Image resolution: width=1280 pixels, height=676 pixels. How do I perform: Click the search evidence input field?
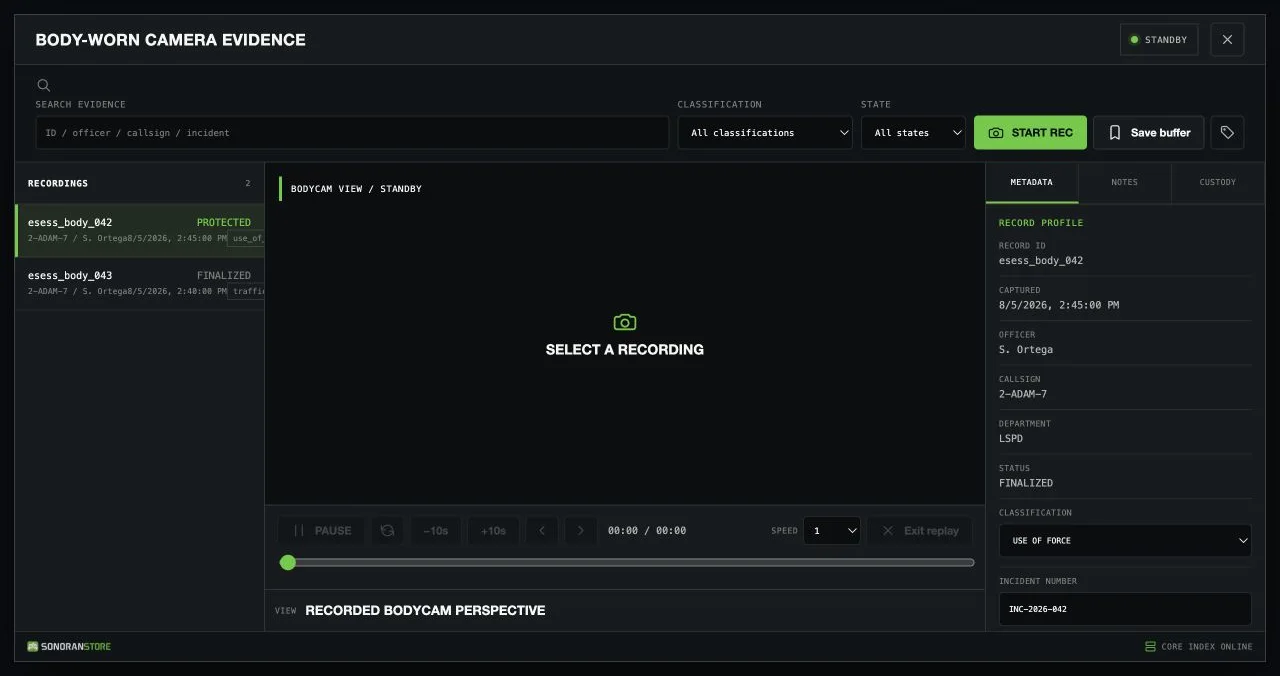352,133
